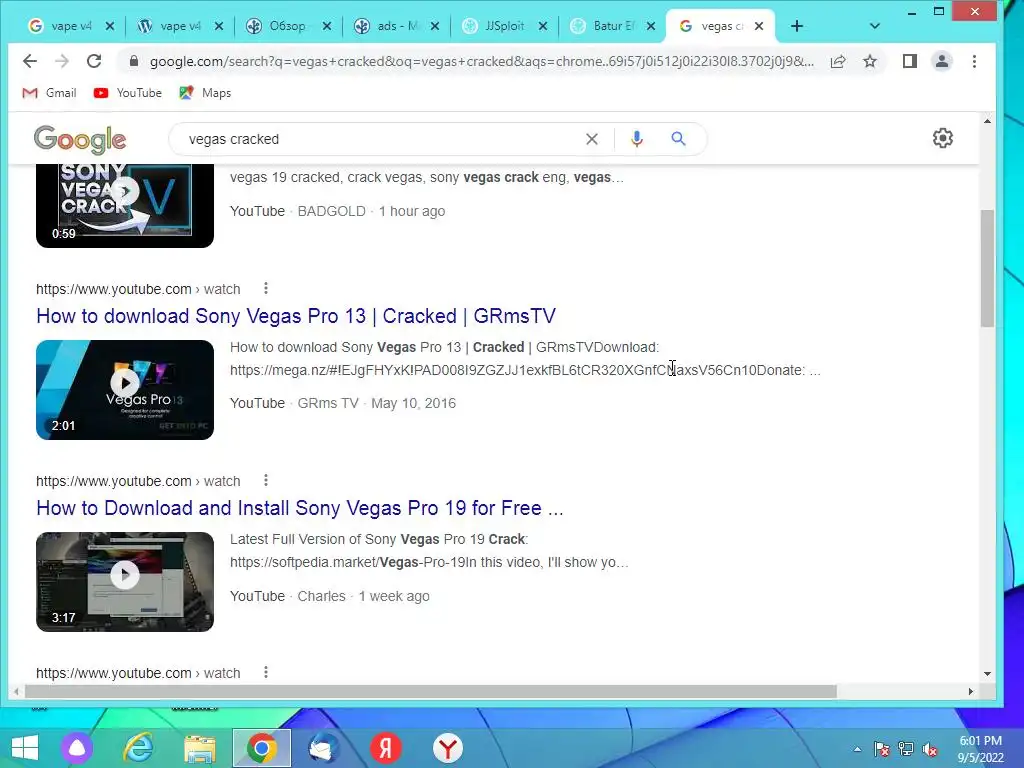This screenshot has height=768, width=1024.
Task: Click the vertical page scrollbar thumb
Action: pos(987,268)
